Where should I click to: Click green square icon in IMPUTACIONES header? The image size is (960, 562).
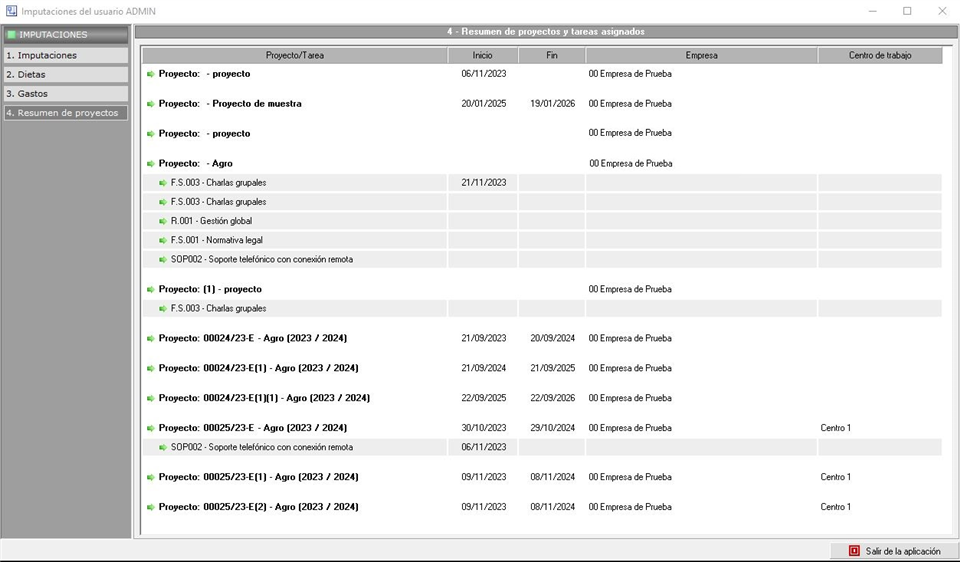(x=11, y=35)
